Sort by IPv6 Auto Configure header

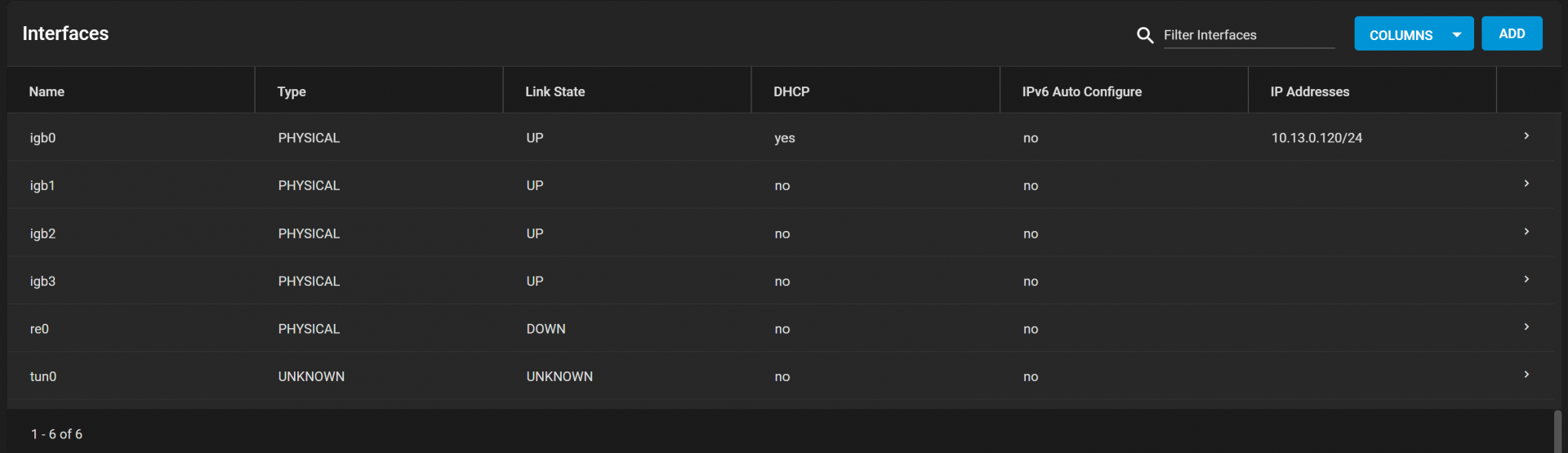(1082, 91)
